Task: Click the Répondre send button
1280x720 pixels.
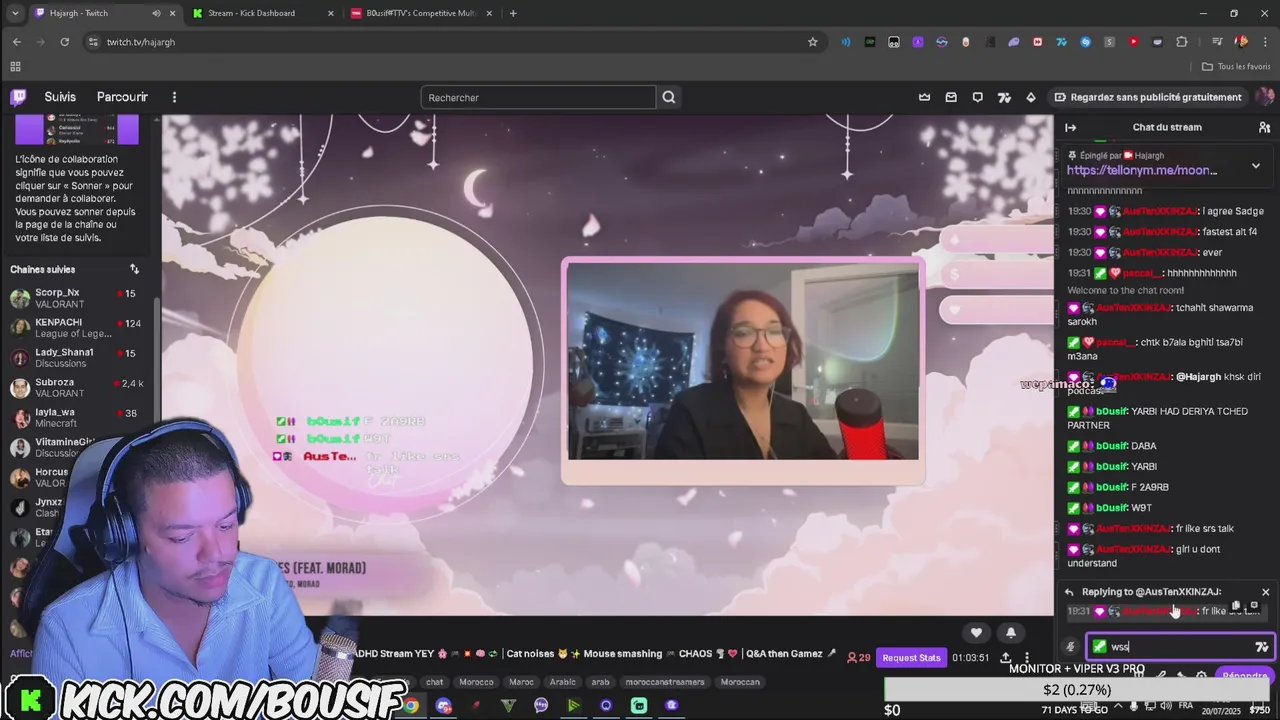Action: click(x=1244, y=676)
